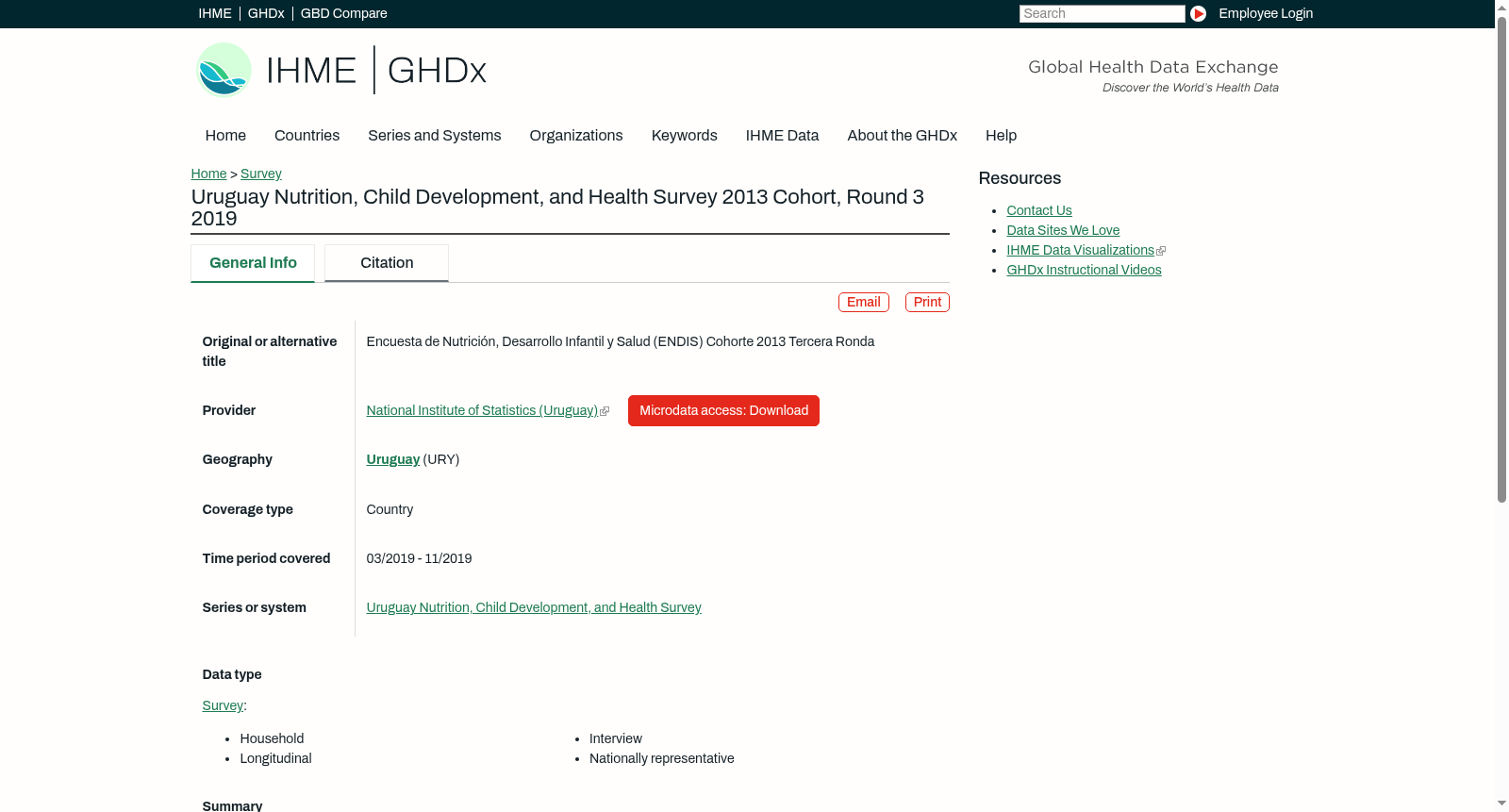Open National Institute of Statistics (Uruguay) link
The width and height of the screenshot is (1509, 812).
tap(482, 410)
